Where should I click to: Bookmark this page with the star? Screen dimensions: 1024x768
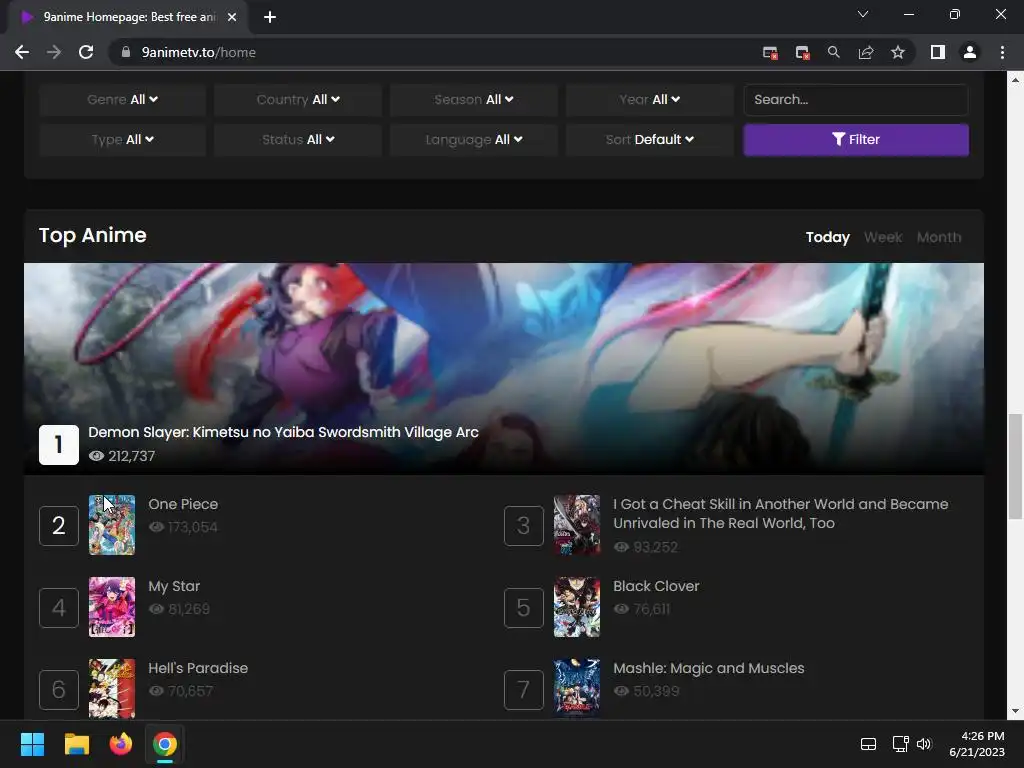(x=898, y=52)
